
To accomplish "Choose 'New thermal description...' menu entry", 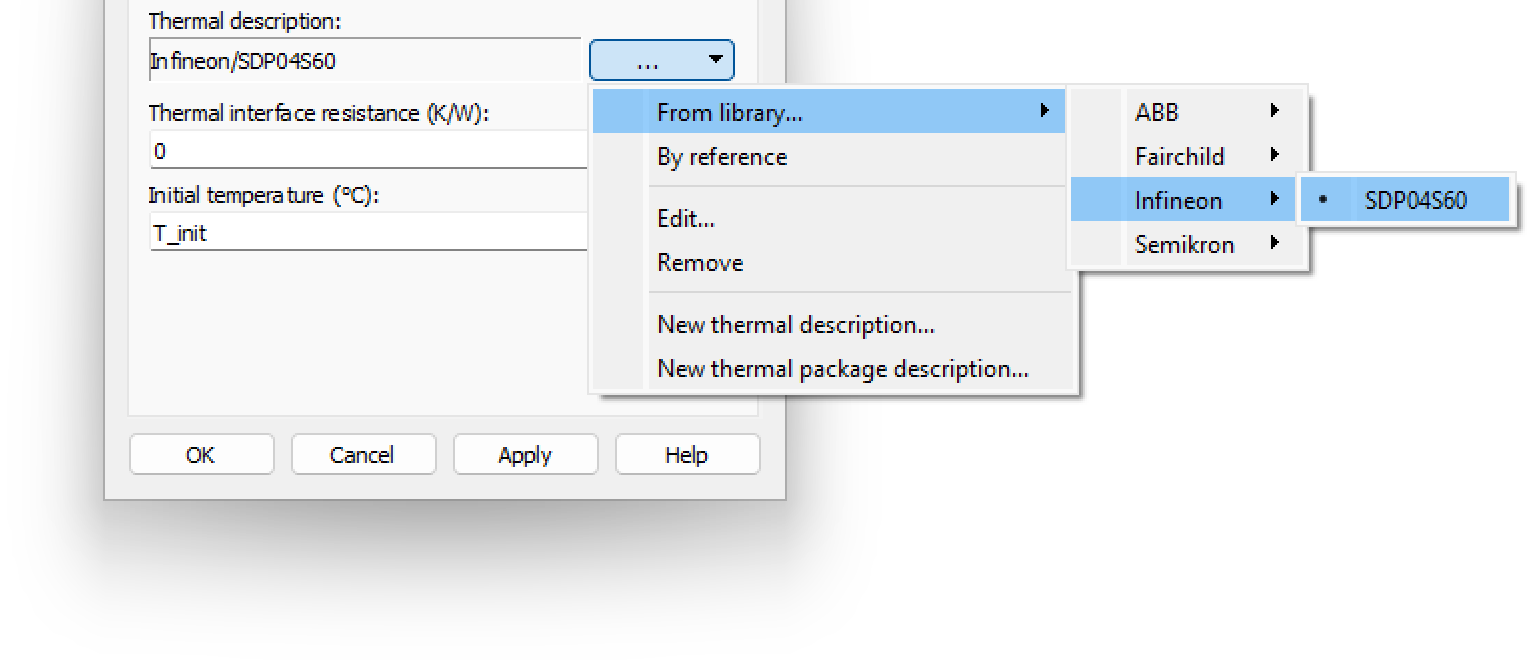I will [x=795, y=325].
